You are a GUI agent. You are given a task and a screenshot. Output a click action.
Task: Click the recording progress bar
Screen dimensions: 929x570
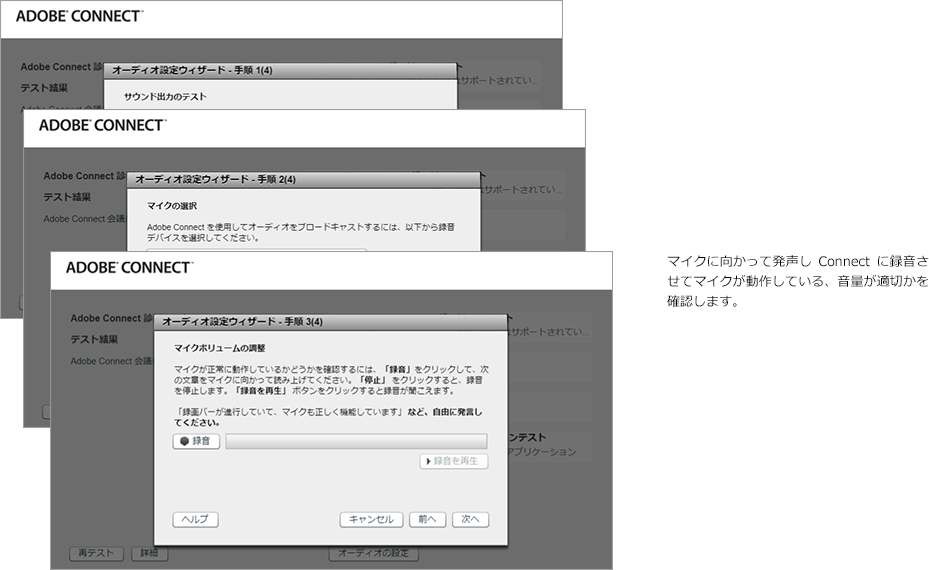click(x=356, y=441)
